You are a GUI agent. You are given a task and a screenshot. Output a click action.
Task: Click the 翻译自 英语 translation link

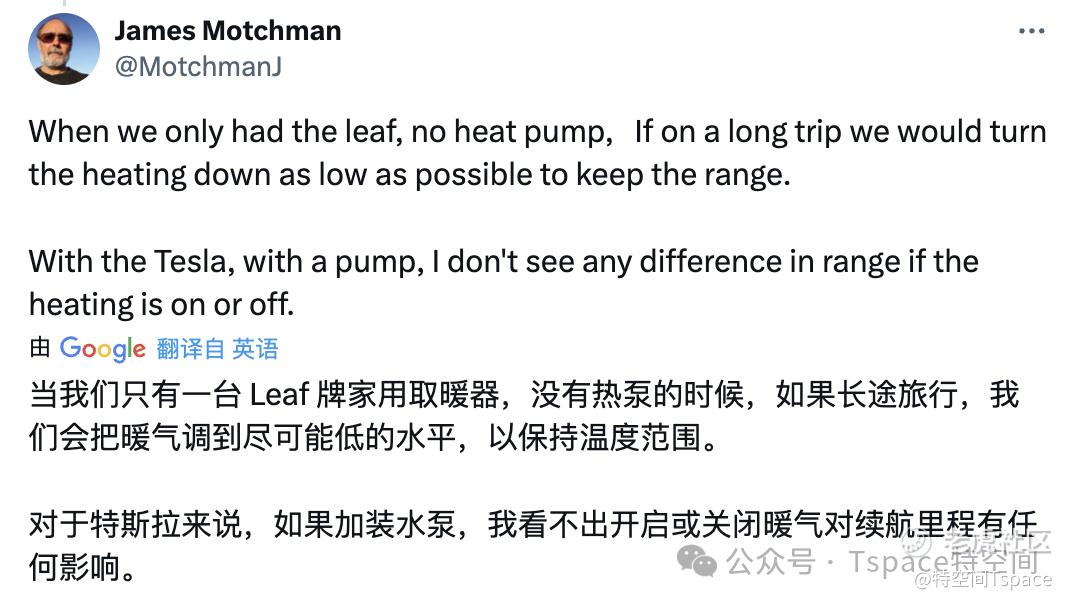tap(217, 348)
